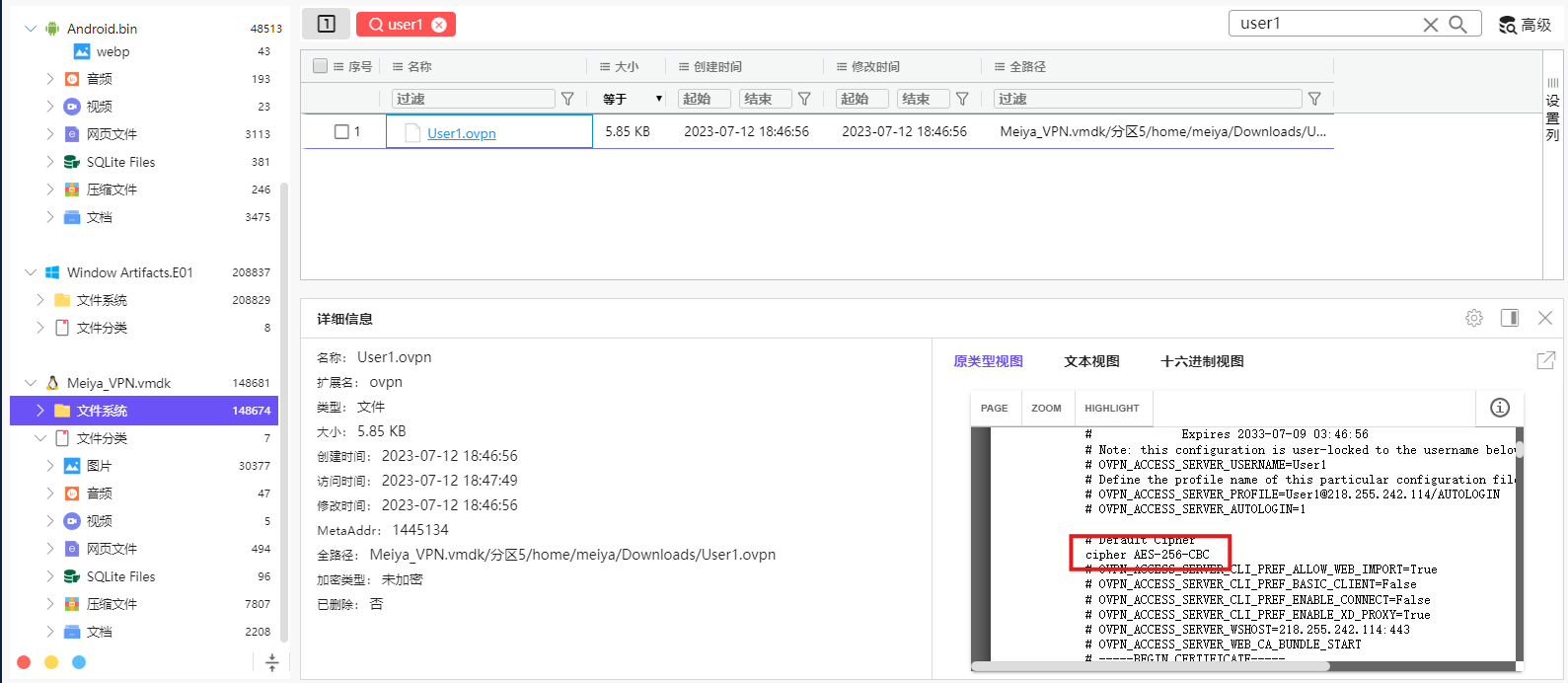Click the 名称 column filter funnel icon
Image resolution: width=1568 pixels, height=683 pixels.
pyautogui.click(x=567, y=99)
